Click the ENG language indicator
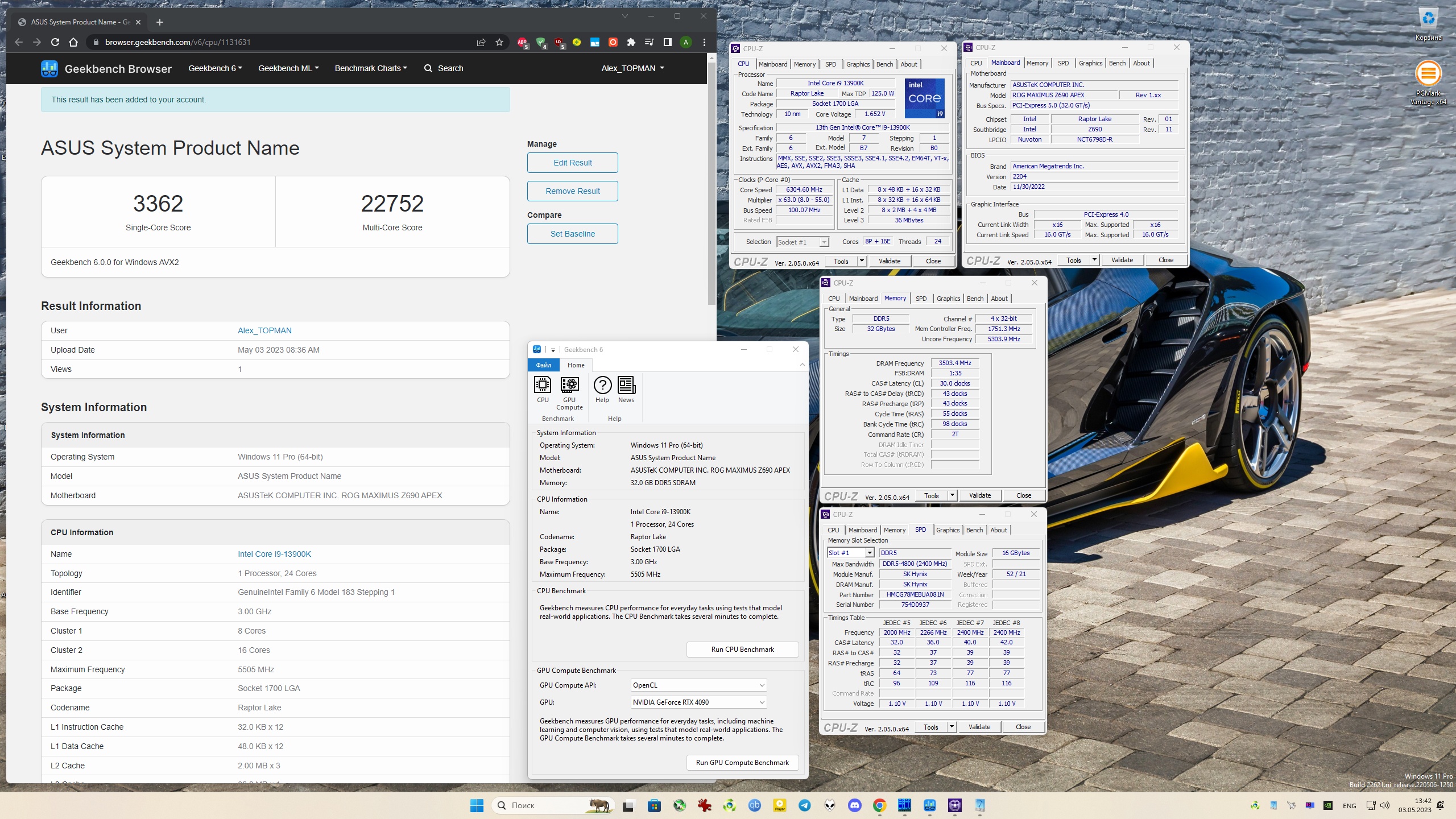 click(x=1349, y=805)
